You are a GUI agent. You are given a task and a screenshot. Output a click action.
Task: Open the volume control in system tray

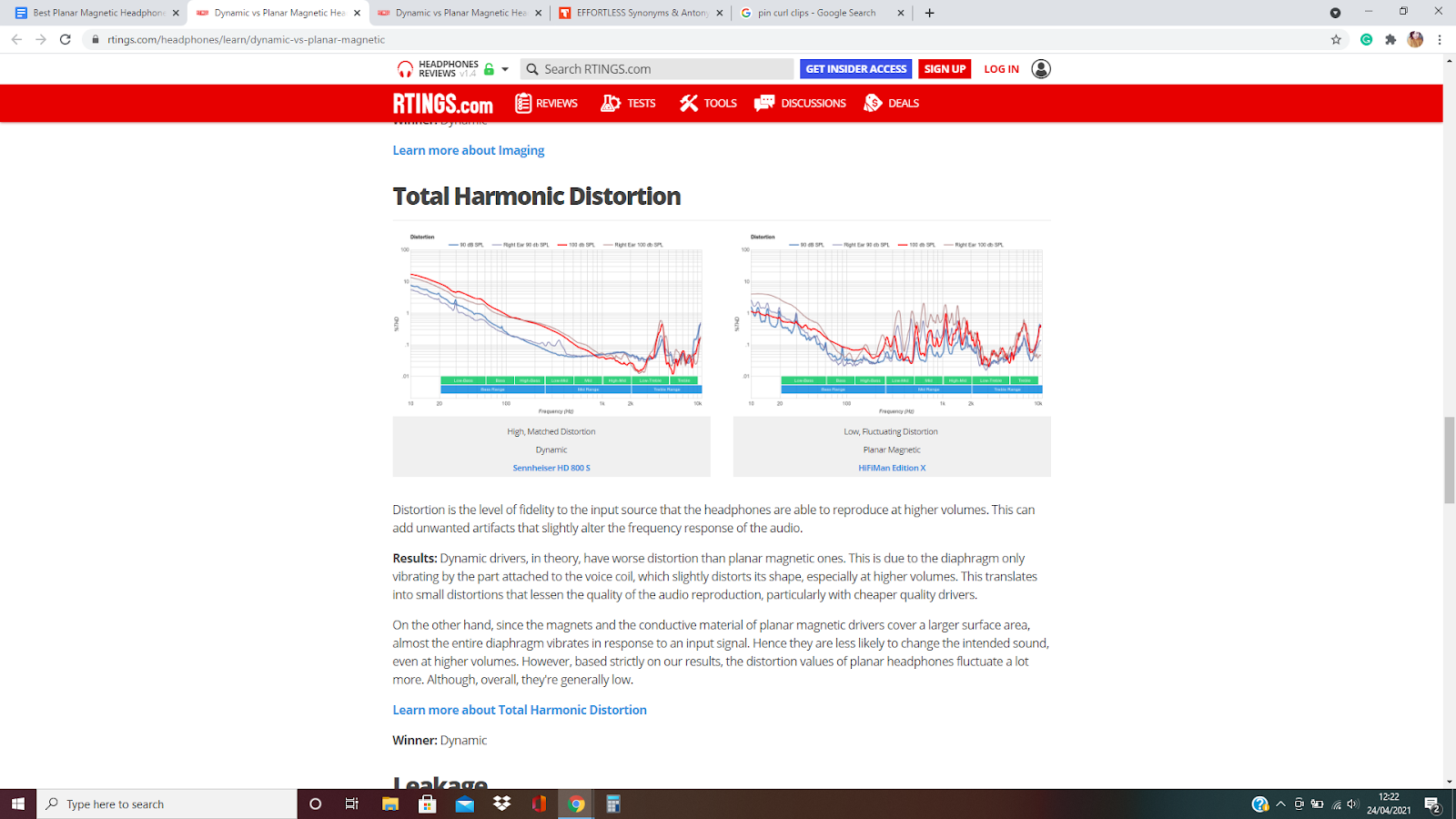pyautogui.click(x=1352, y=804)
